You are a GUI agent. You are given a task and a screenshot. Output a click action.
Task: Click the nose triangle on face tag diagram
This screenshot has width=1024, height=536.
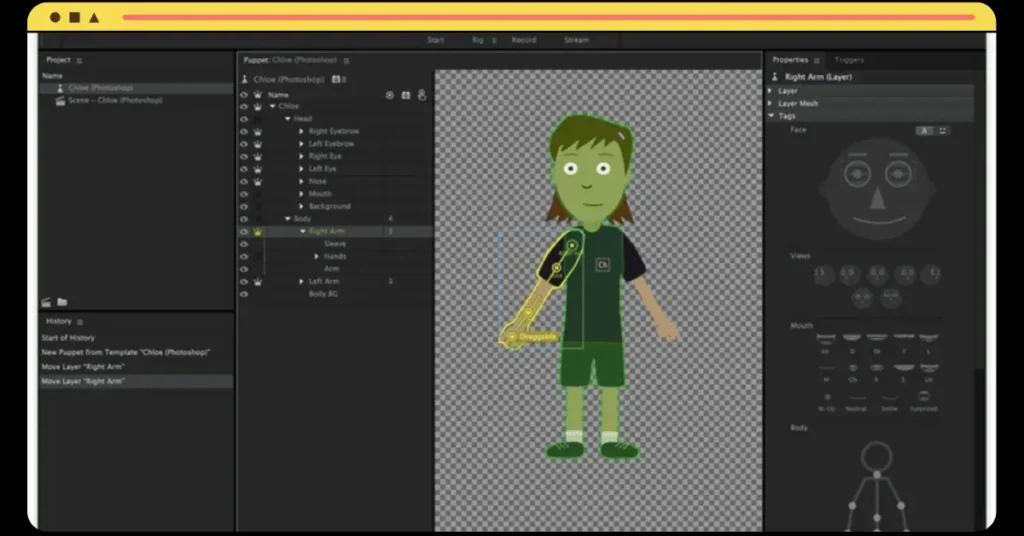pyautogui.click(x=877, y=199)
